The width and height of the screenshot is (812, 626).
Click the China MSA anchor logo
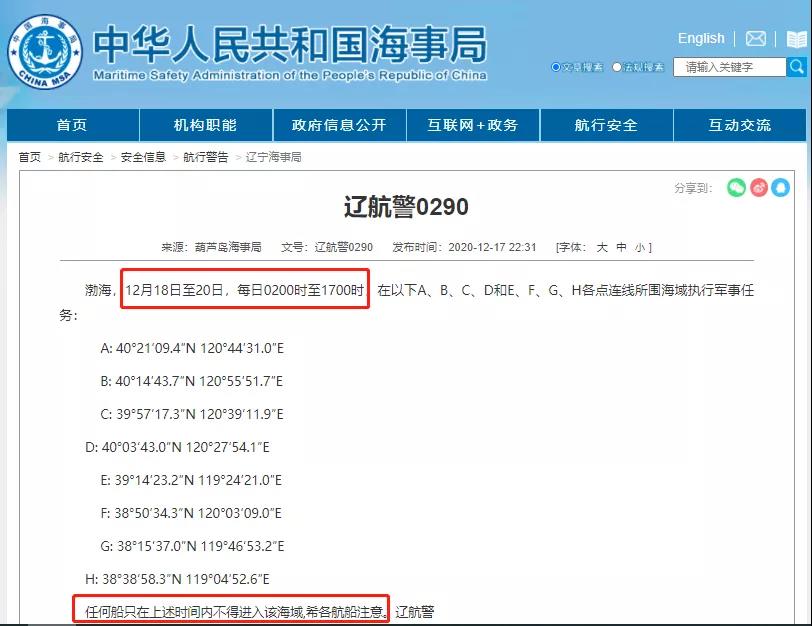pos(45,52)
